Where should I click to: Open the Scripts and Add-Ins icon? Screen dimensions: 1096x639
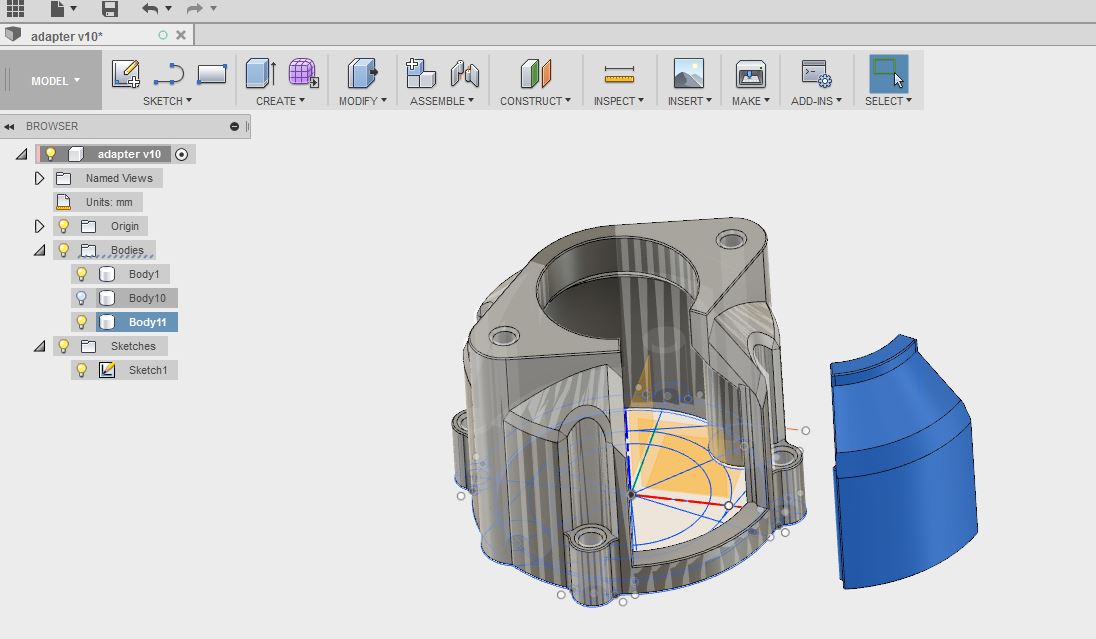click(x=816, y=74)
